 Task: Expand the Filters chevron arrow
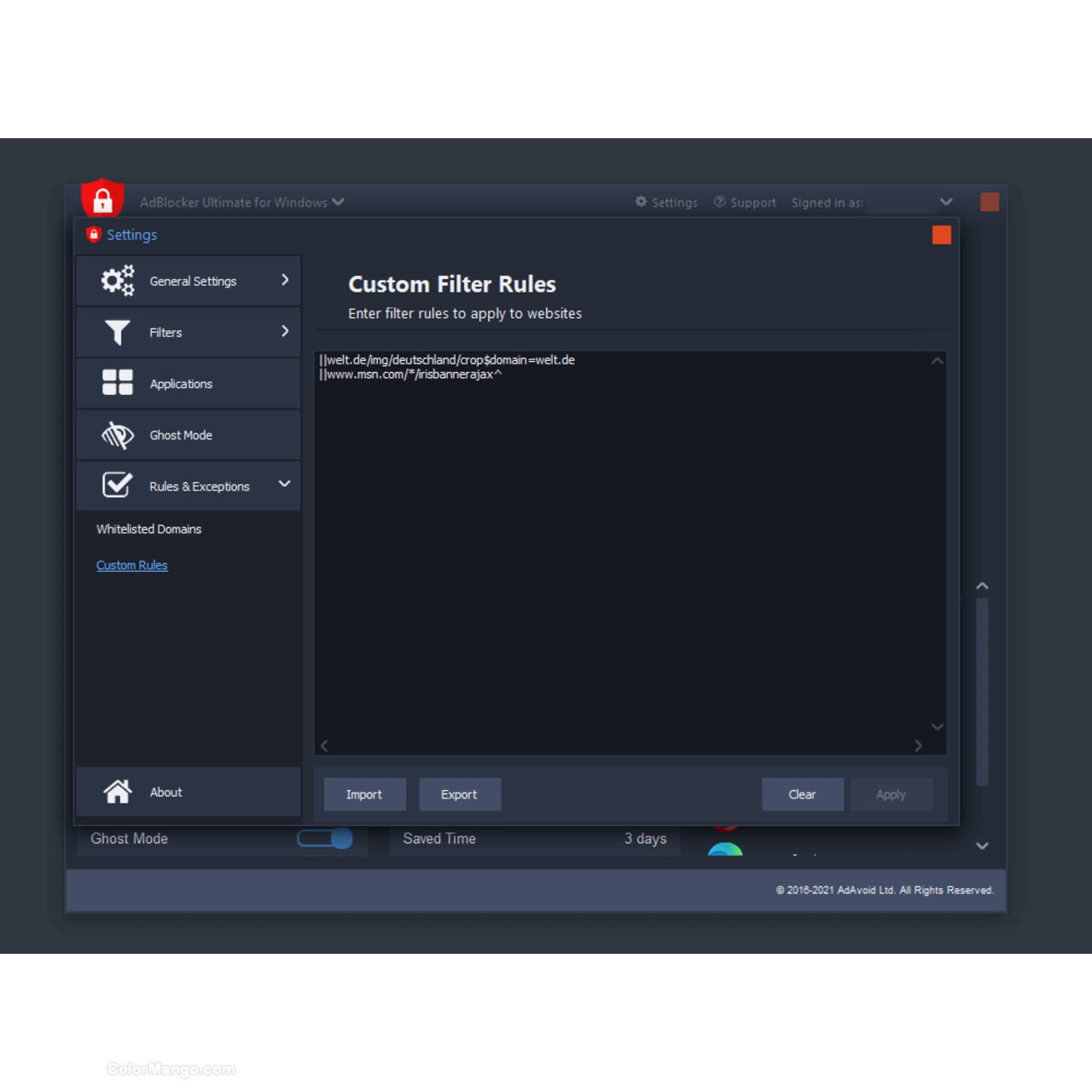click(x=285, y=331)
